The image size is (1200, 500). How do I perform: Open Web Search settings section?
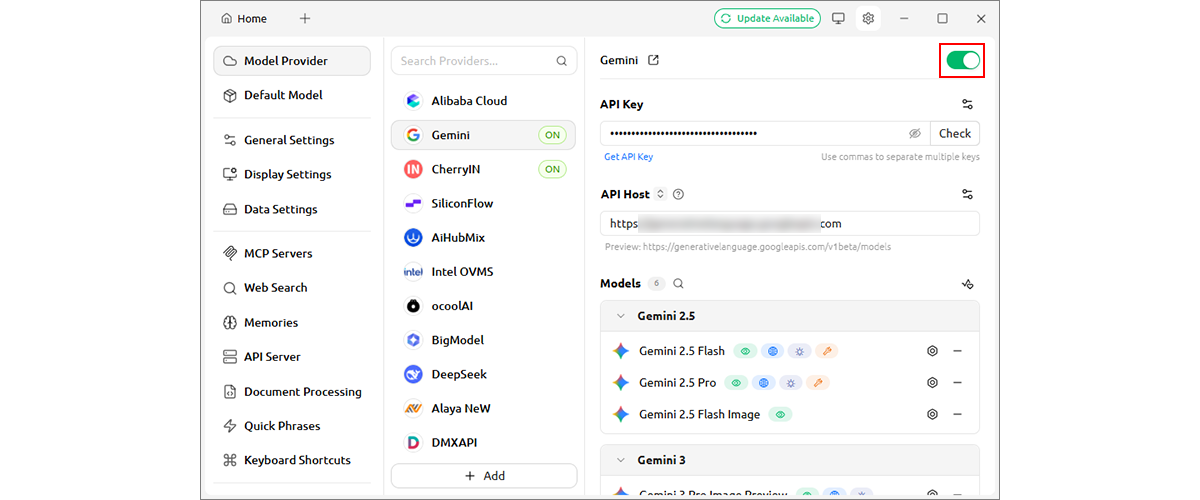(292, 288)
